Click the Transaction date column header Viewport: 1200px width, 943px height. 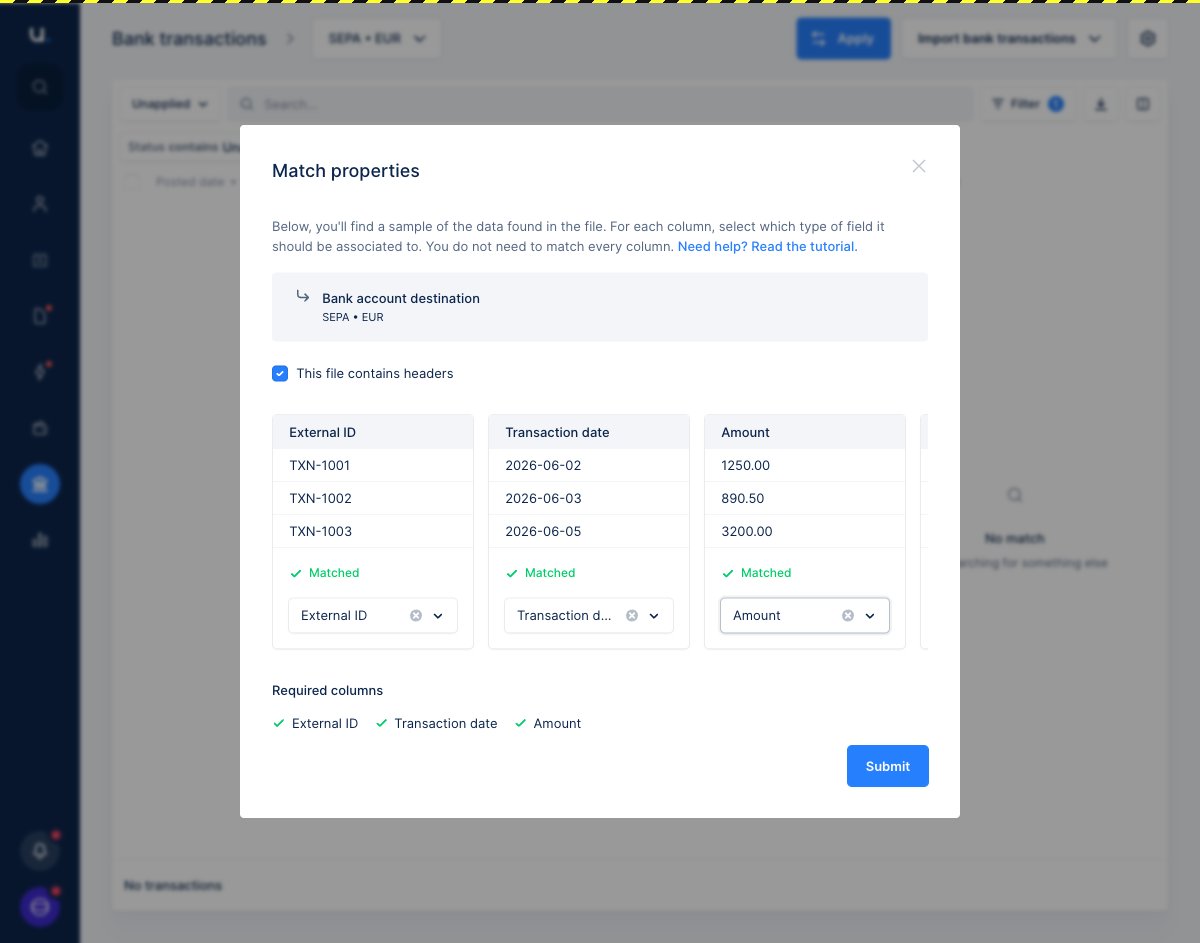click(x=589, y=432)
